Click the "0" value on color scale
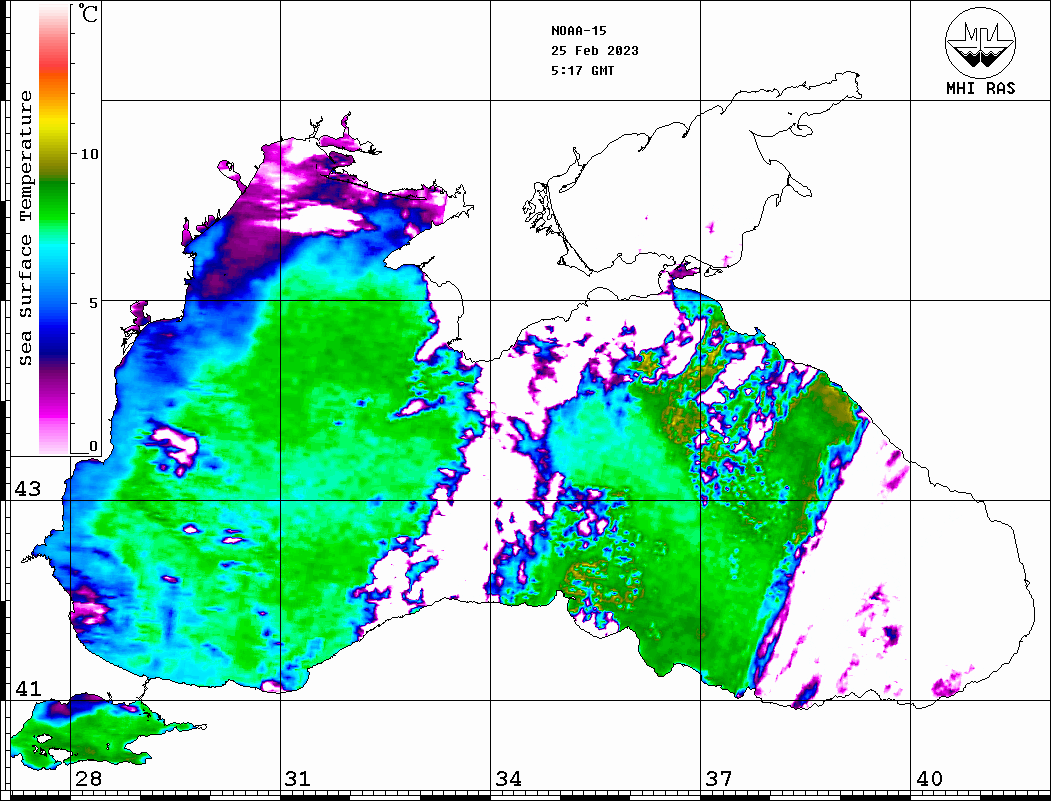The width and height of the screenshot is (1051, 801). 93,446
